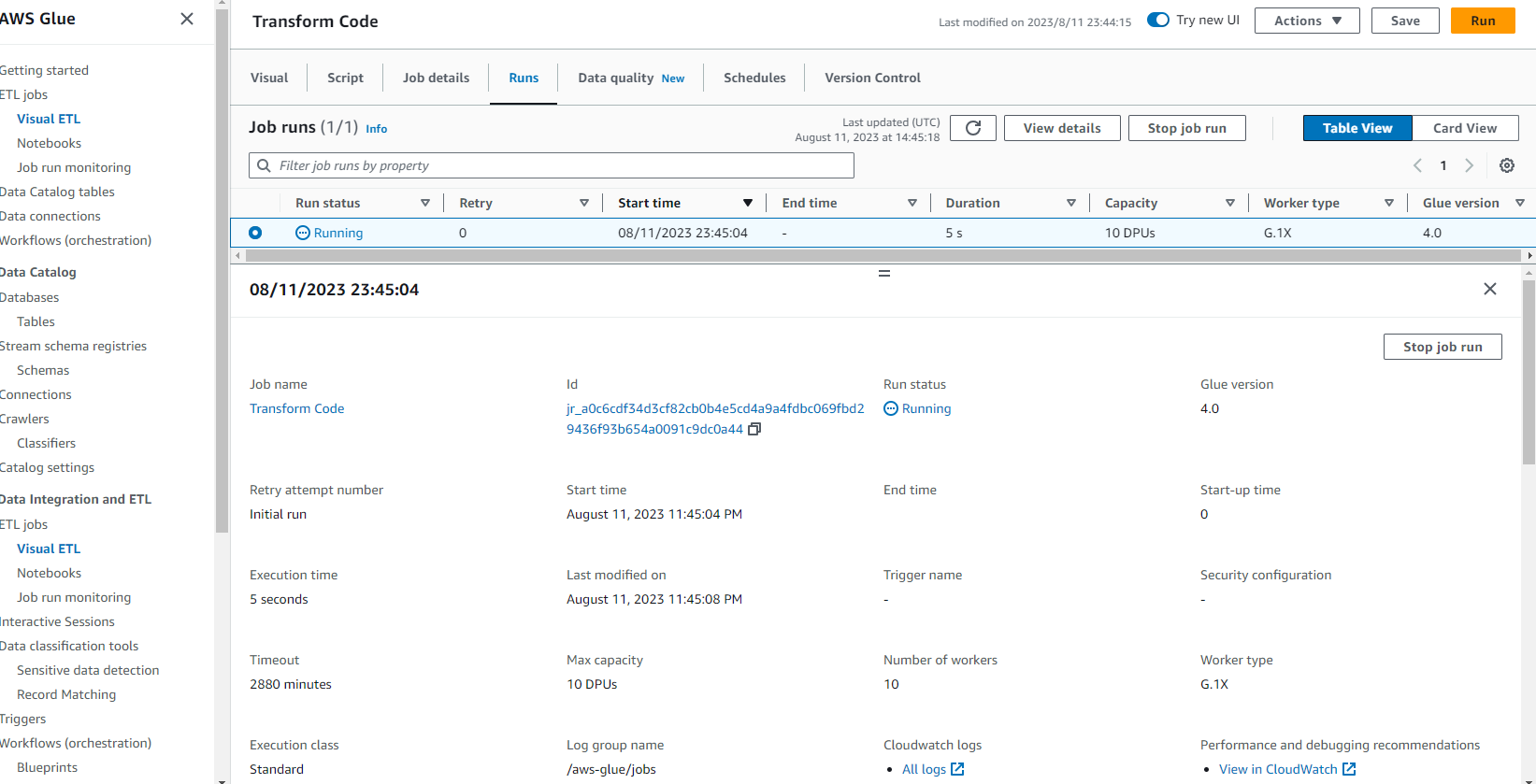The height and width of the screenshot is (784, 1536).
Task: Click the sidebar vertical scrollbar
Action: pos(222,271)
